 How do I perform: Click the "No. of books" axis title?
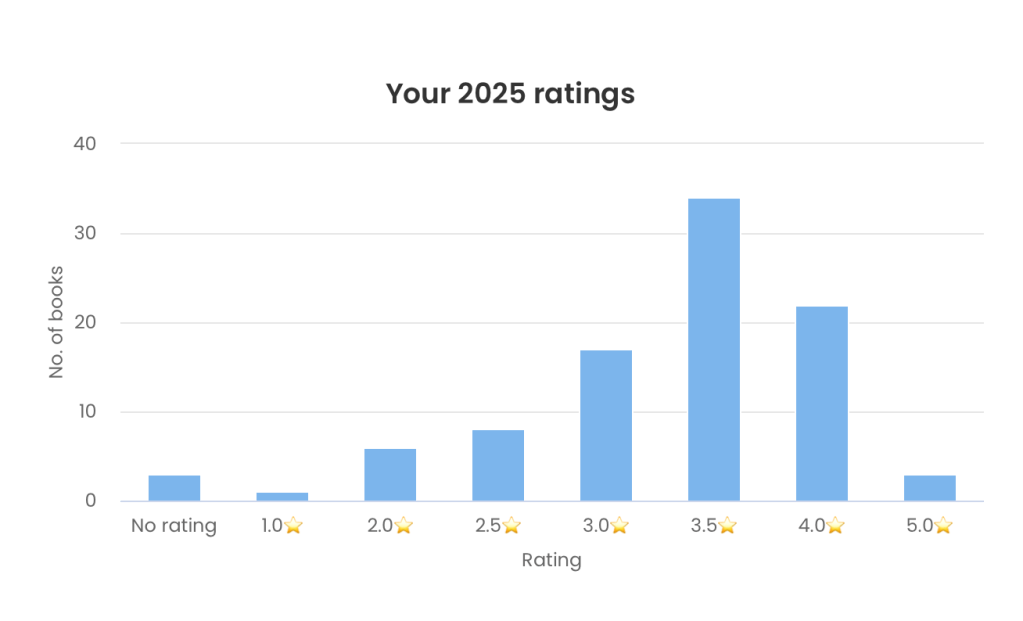(57, 322)
